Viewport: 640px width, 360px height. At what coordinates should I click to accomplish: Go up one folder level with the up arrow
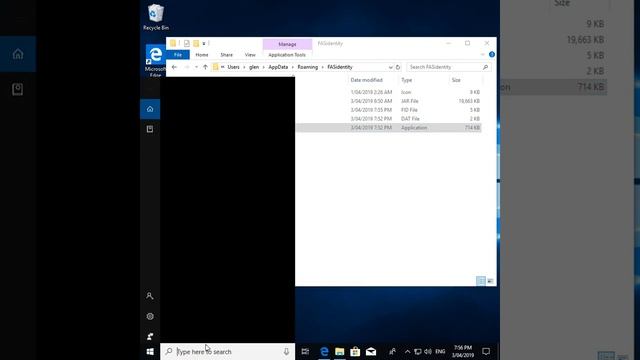(x=205, y=67)
